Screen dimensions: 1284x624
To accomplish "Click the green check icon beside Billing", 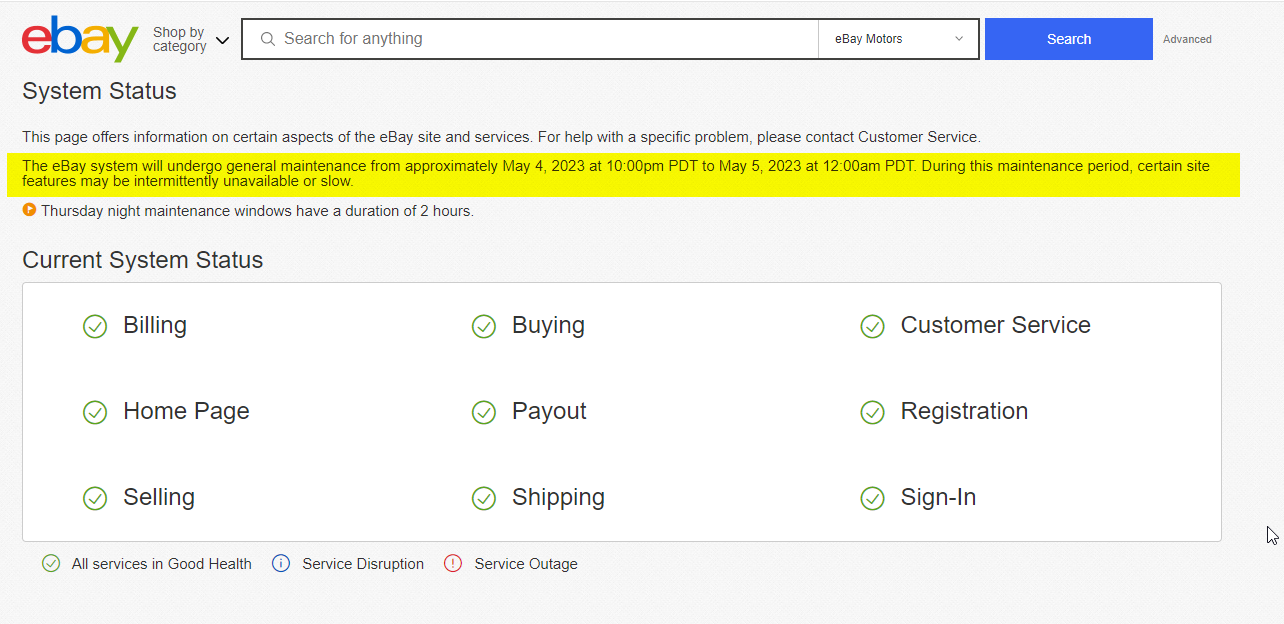I will point(95,327).
